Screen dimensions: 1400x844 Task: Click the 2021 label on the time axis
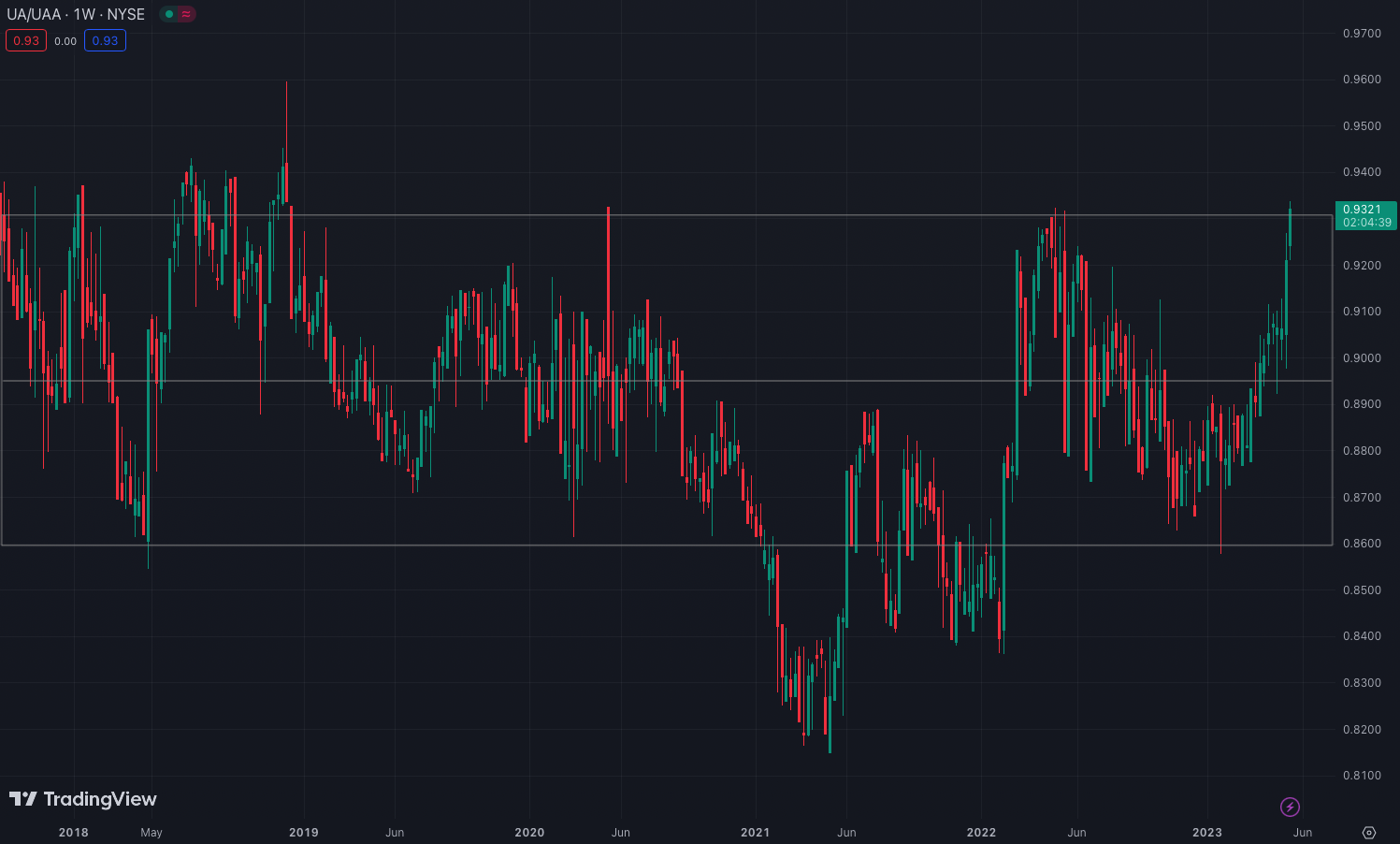[x=756, y=833]
